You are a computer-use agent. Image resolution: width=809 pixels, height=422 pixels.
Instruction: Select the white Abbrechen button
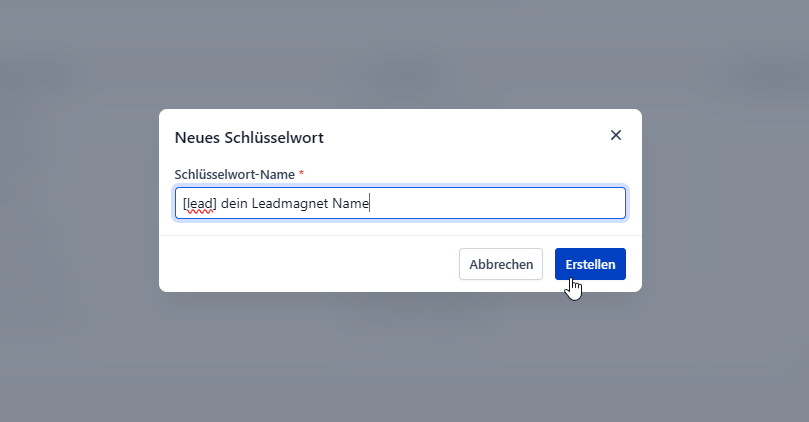[500, 264]
